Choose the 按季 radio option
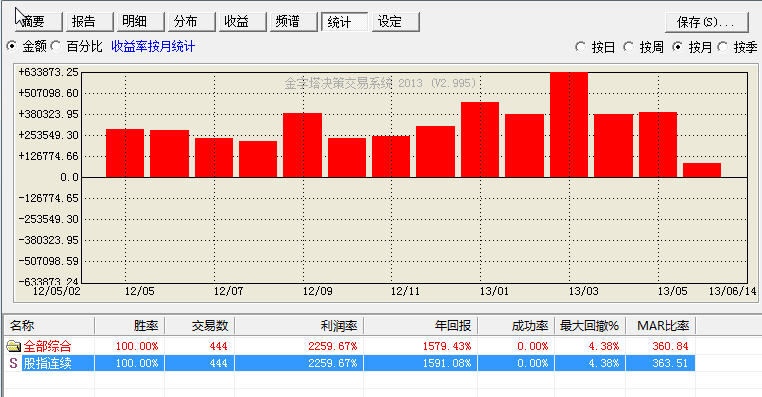Image resolution: width=762 pixels, height=397 pixels. pyautogui.click(x=723, y=47)
